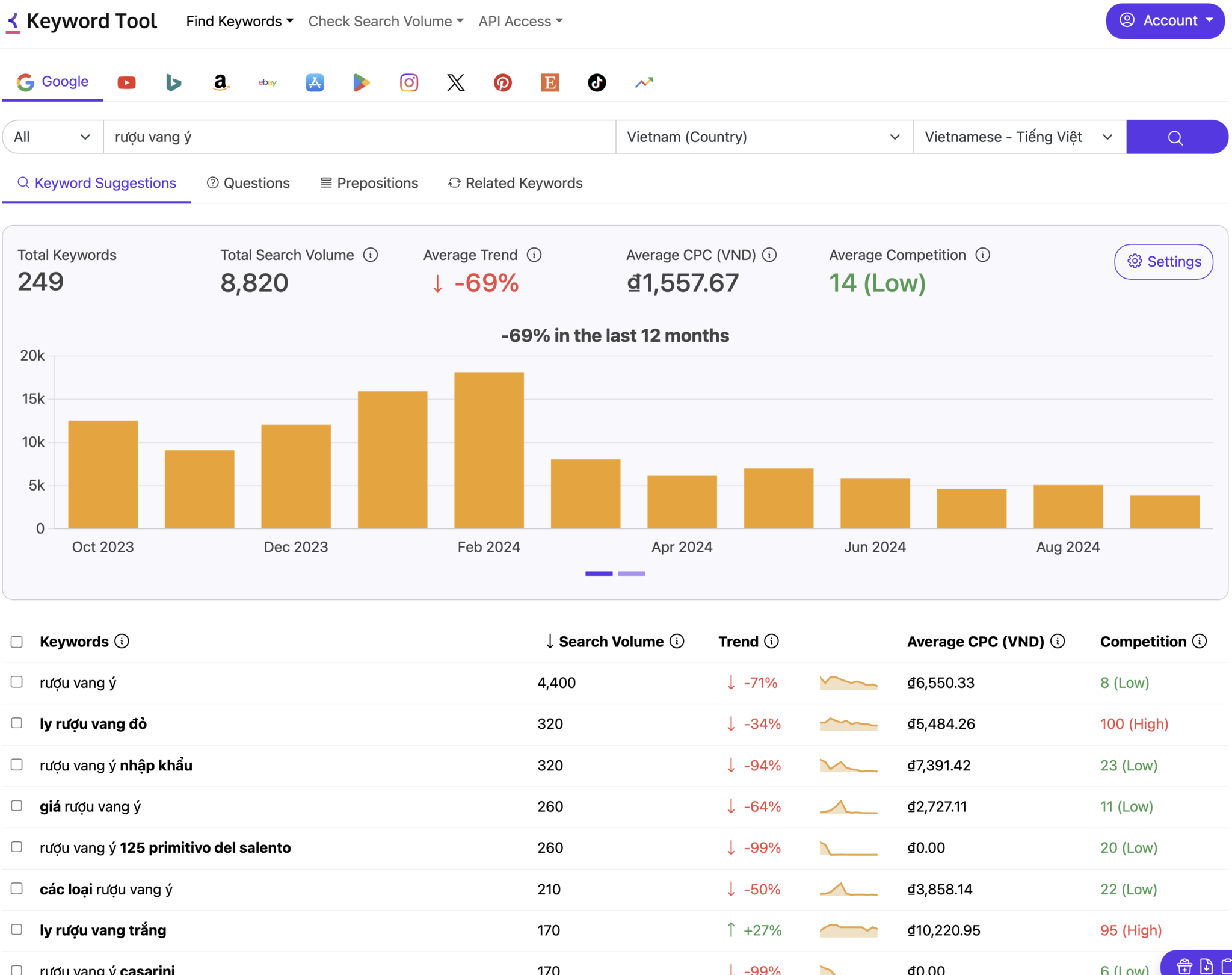
Task: Check the 'rượu vang ý casarini' row
Action: 17,970
